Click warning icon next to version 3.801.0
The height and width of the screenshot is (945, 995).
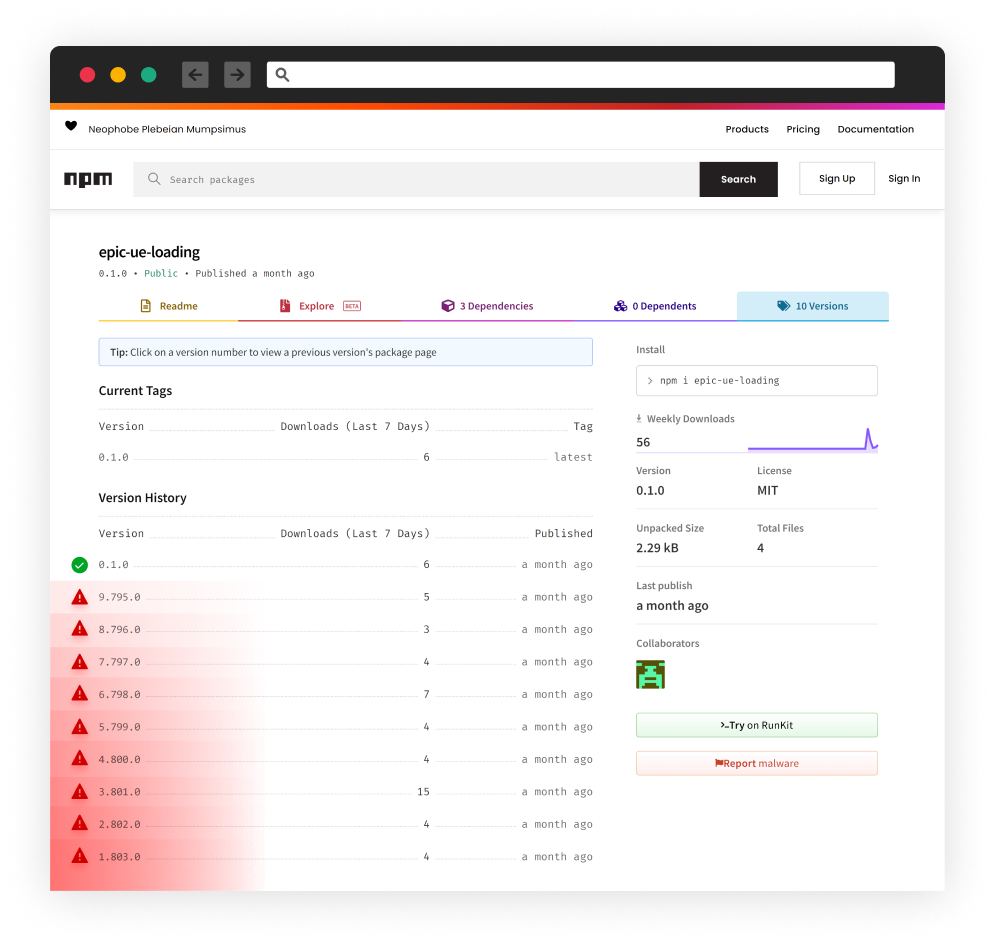point(79,791)
